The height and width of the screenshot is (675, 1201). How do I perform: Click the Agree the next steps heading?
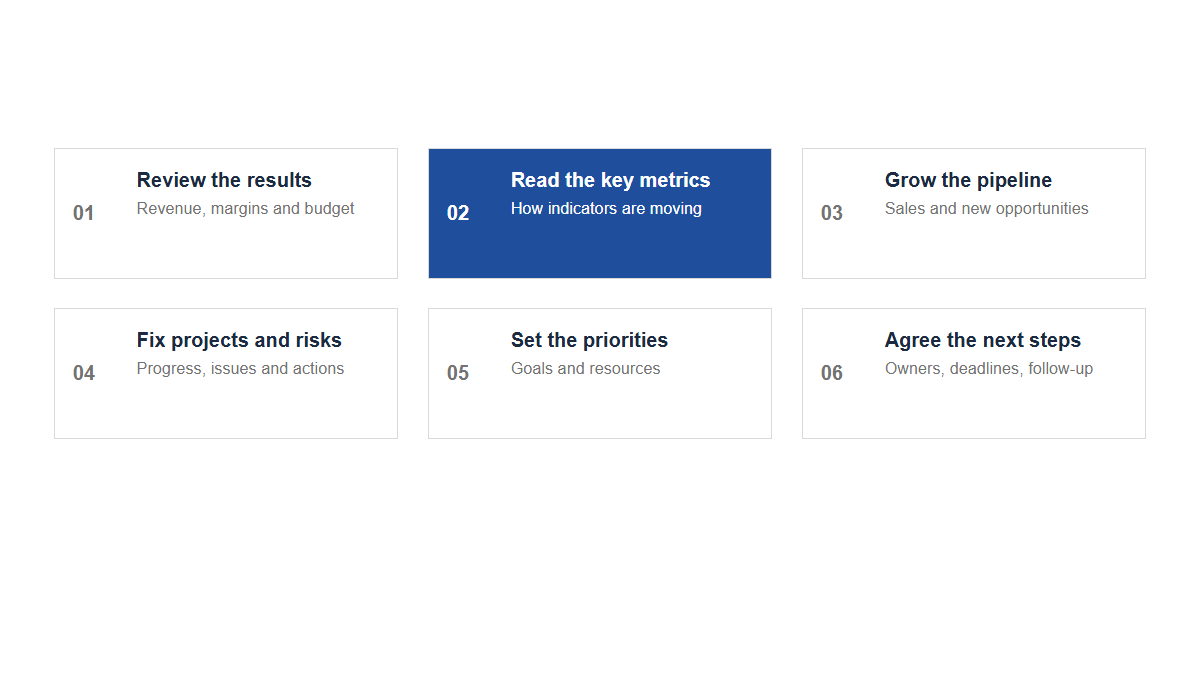click(x=983, y=340)
